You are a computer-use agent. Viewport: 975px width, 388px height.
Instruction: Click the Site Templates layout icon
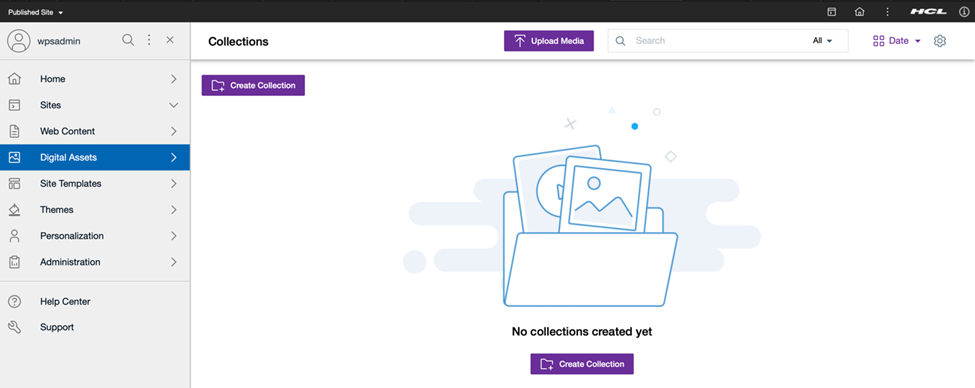14,183
